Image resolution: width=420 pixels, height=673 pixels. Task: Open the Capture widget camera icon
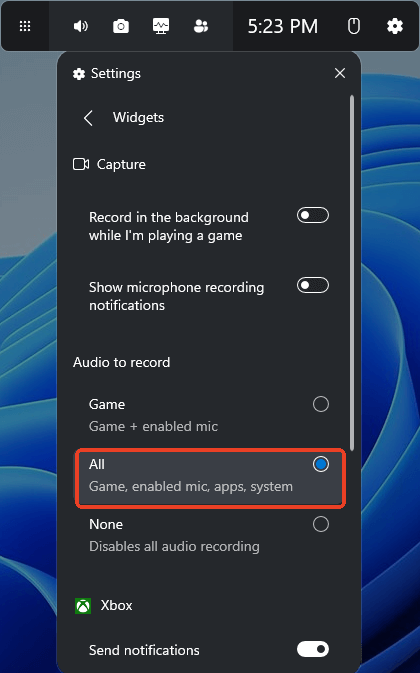click(121, 27)
